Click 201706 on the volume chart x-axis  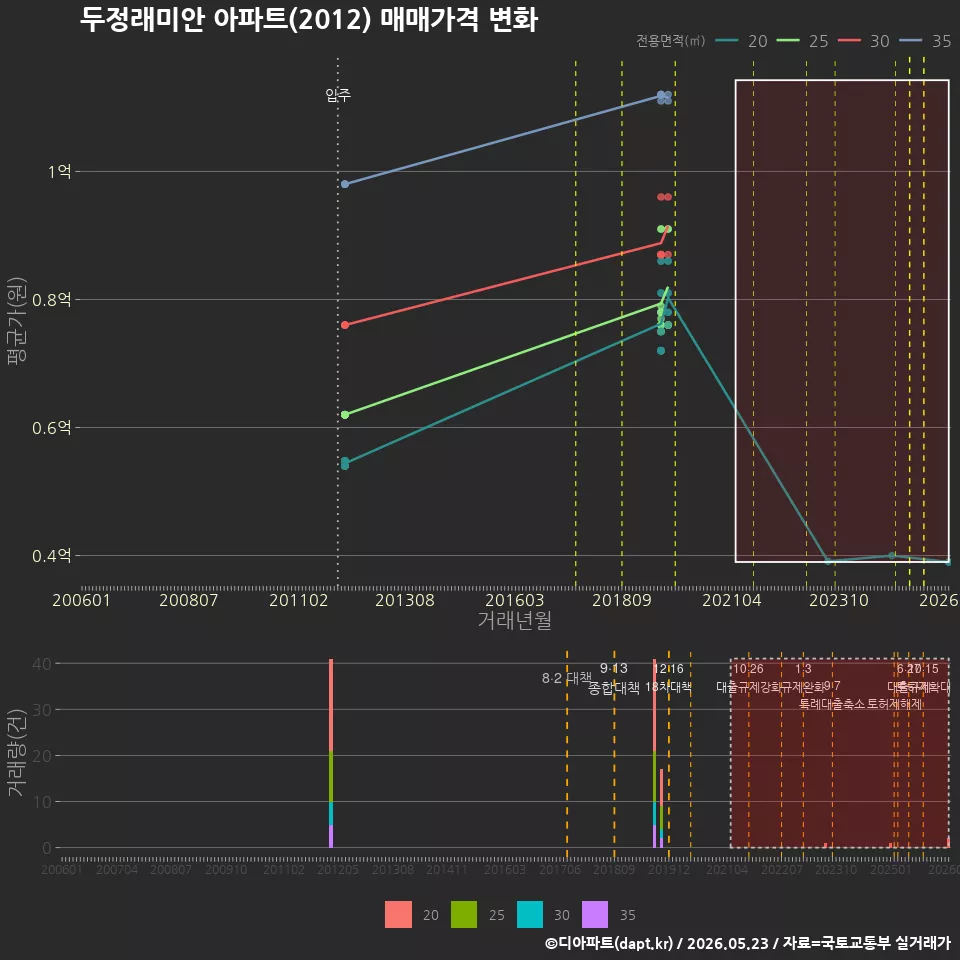pos(560,869)
